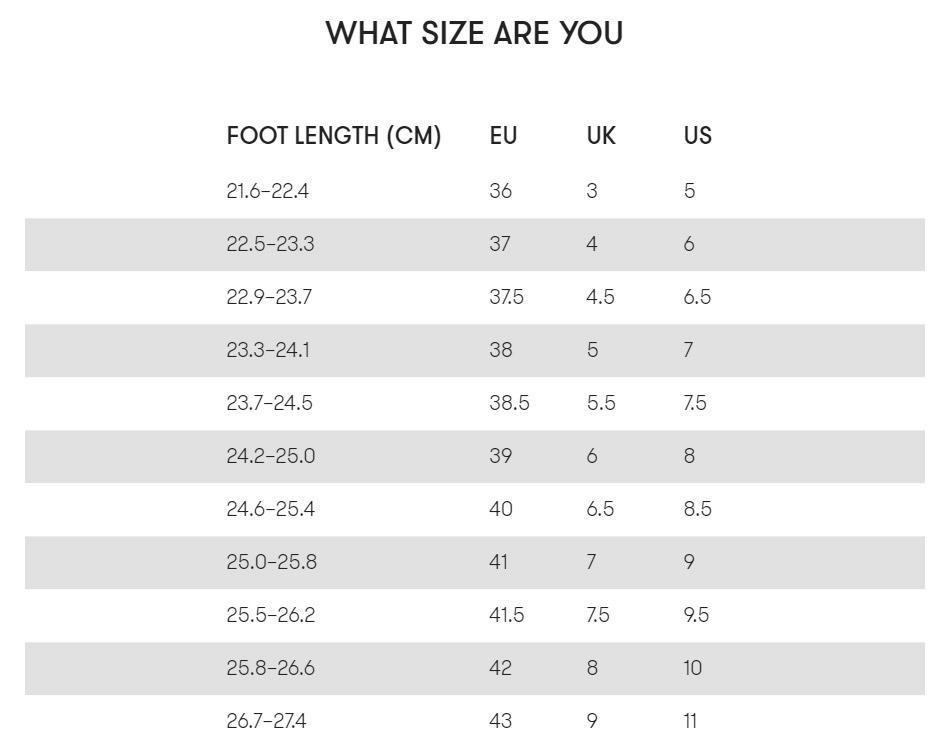Select EU size 37 cell
The image size is (937, 754).
(500, 244)
